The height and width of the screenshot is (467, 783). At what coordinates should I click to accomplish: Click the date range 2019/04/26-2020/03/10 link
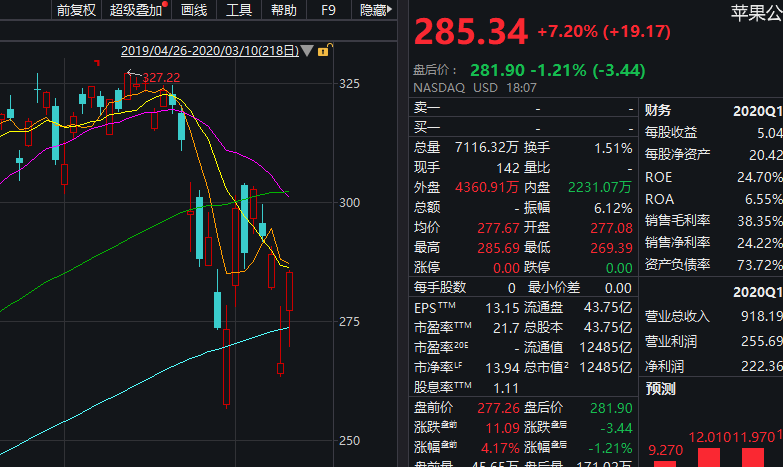(210, 50)
